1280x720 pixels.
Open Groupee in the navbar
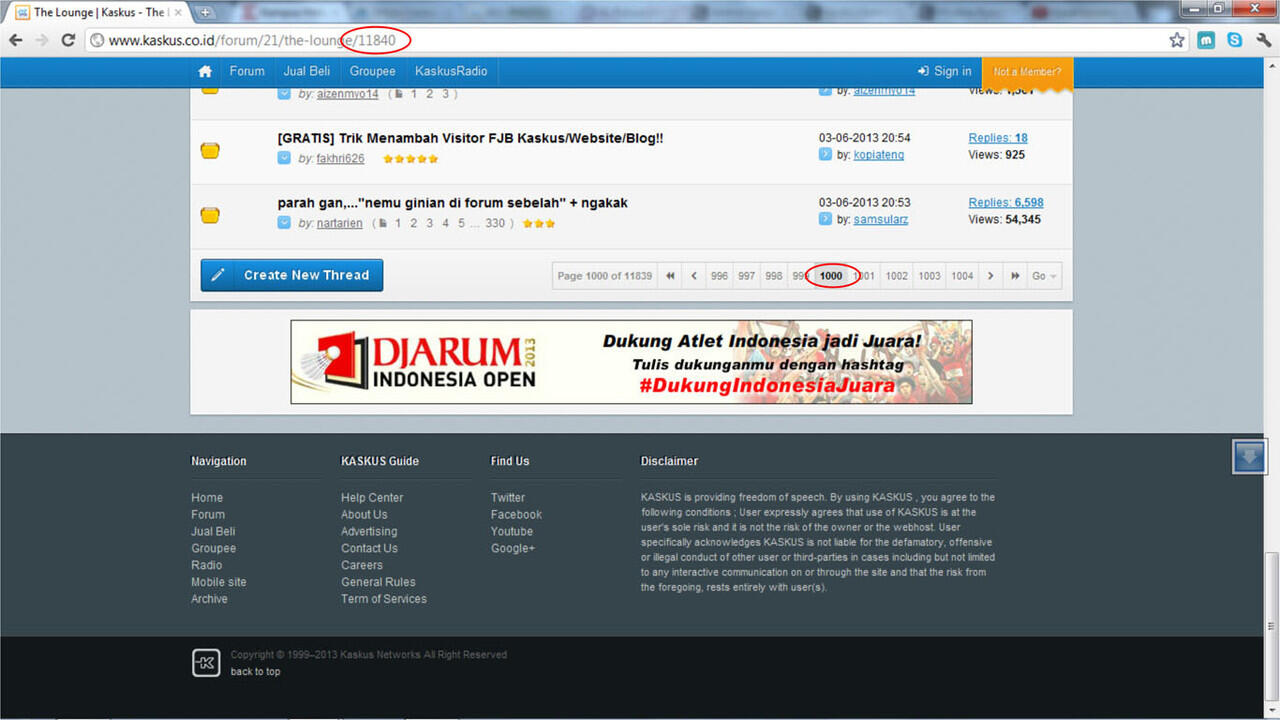pyautogui.click(x=373, y=72)
